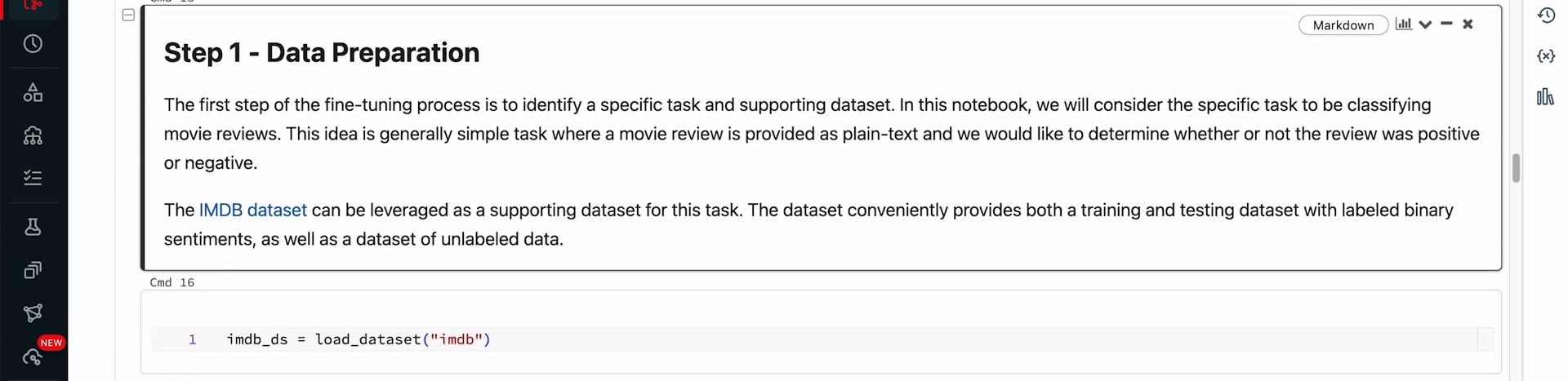Open the variable explorer {x} icon

tap(1546, 56)
